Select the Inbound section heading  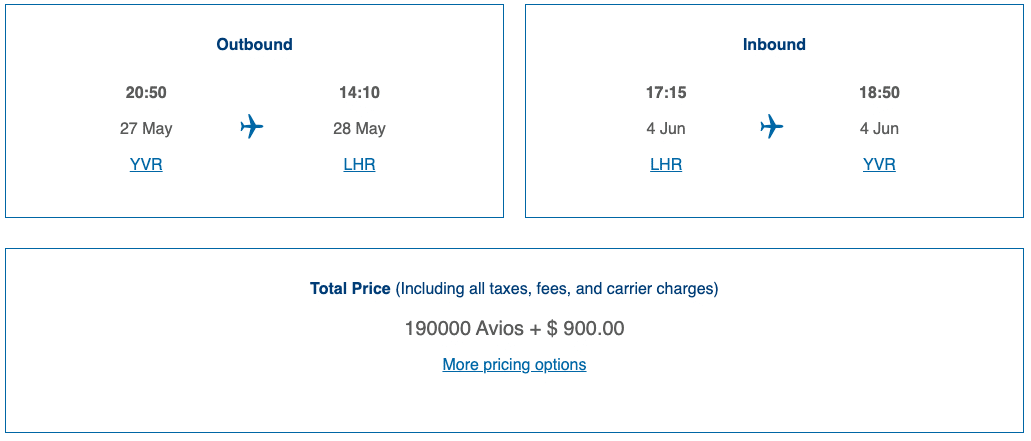(x=774, y=44)
